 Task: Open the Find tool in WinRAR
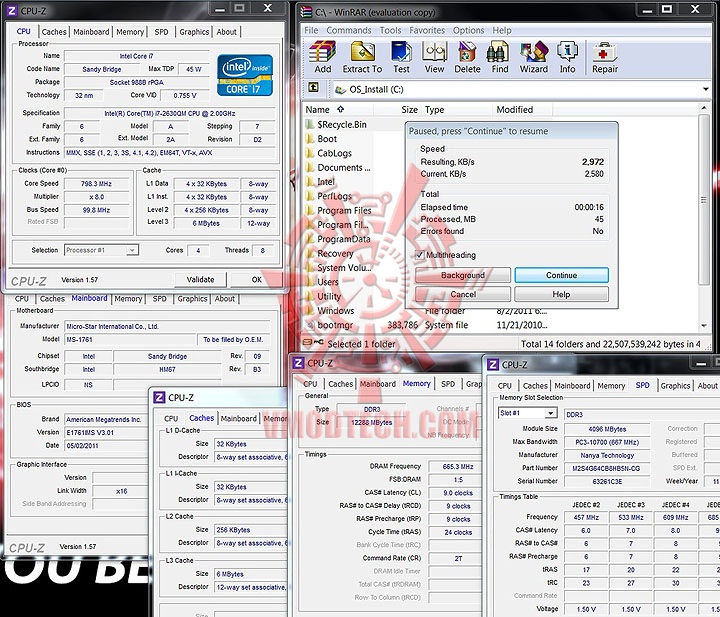tap(500, 57)
